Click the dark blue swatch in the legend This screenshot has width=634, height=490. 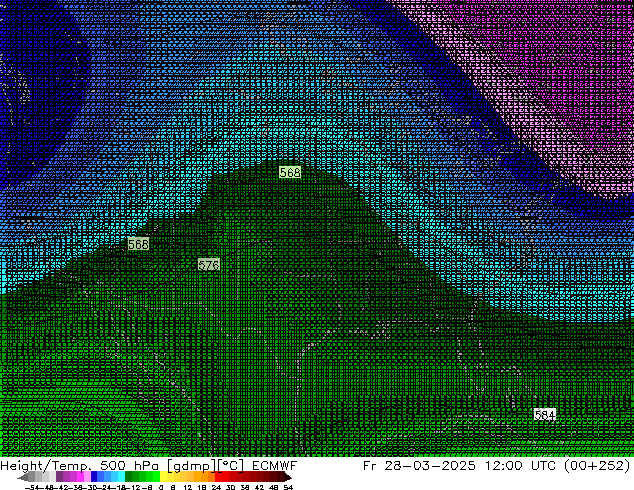[x=94, y=476]
